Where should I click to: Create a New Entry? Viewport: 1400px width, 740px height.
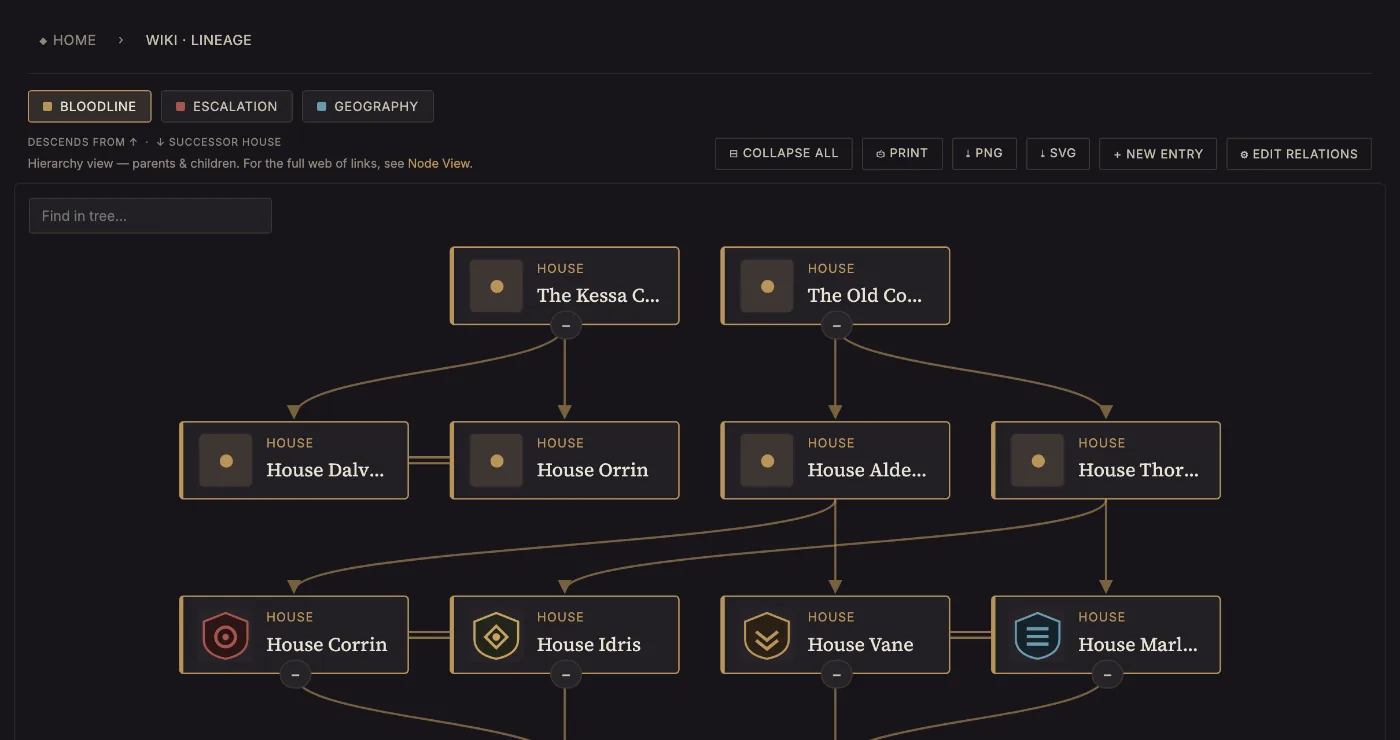(x=1158, y=154)
